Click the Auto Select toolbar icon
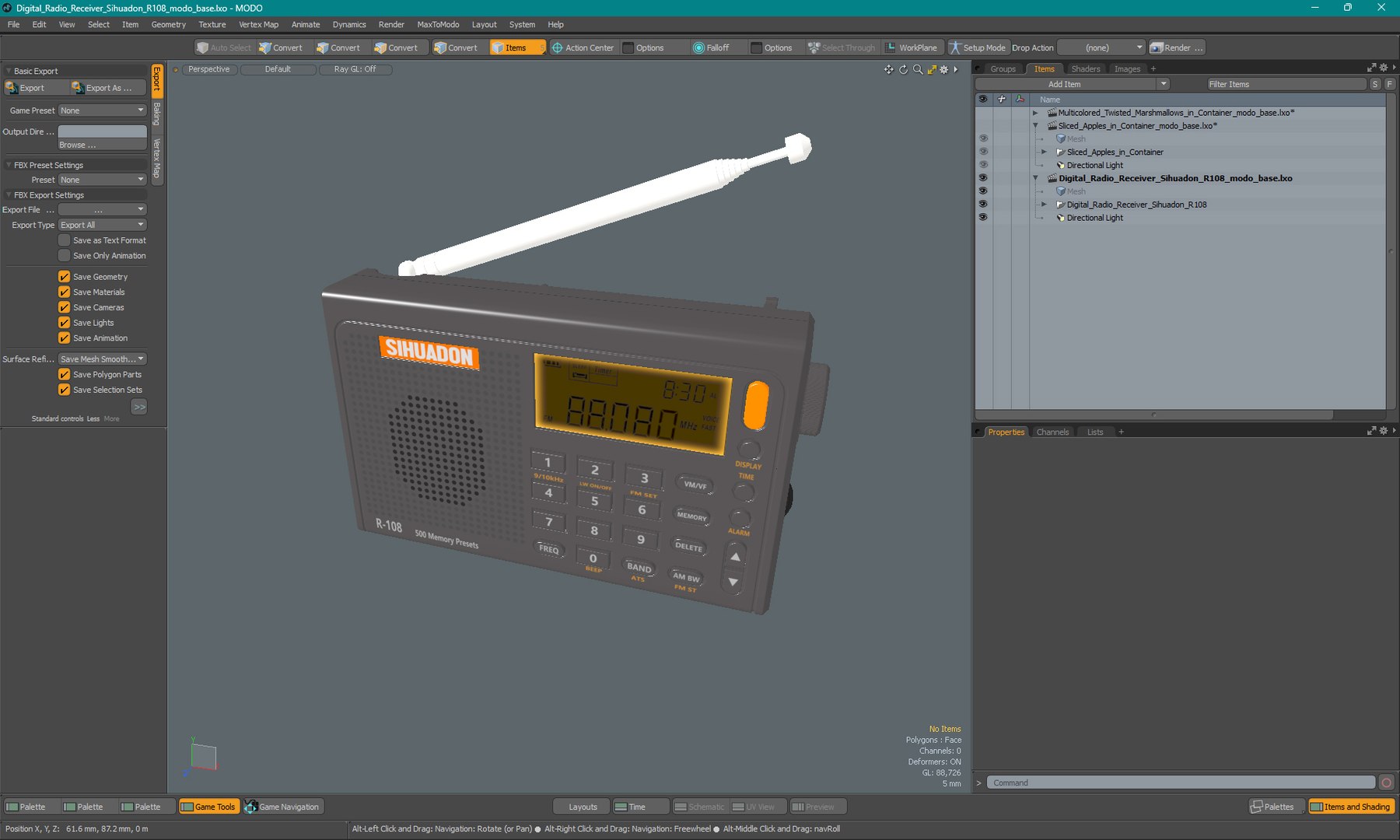The image size is (1400, 840). (223, 47)
